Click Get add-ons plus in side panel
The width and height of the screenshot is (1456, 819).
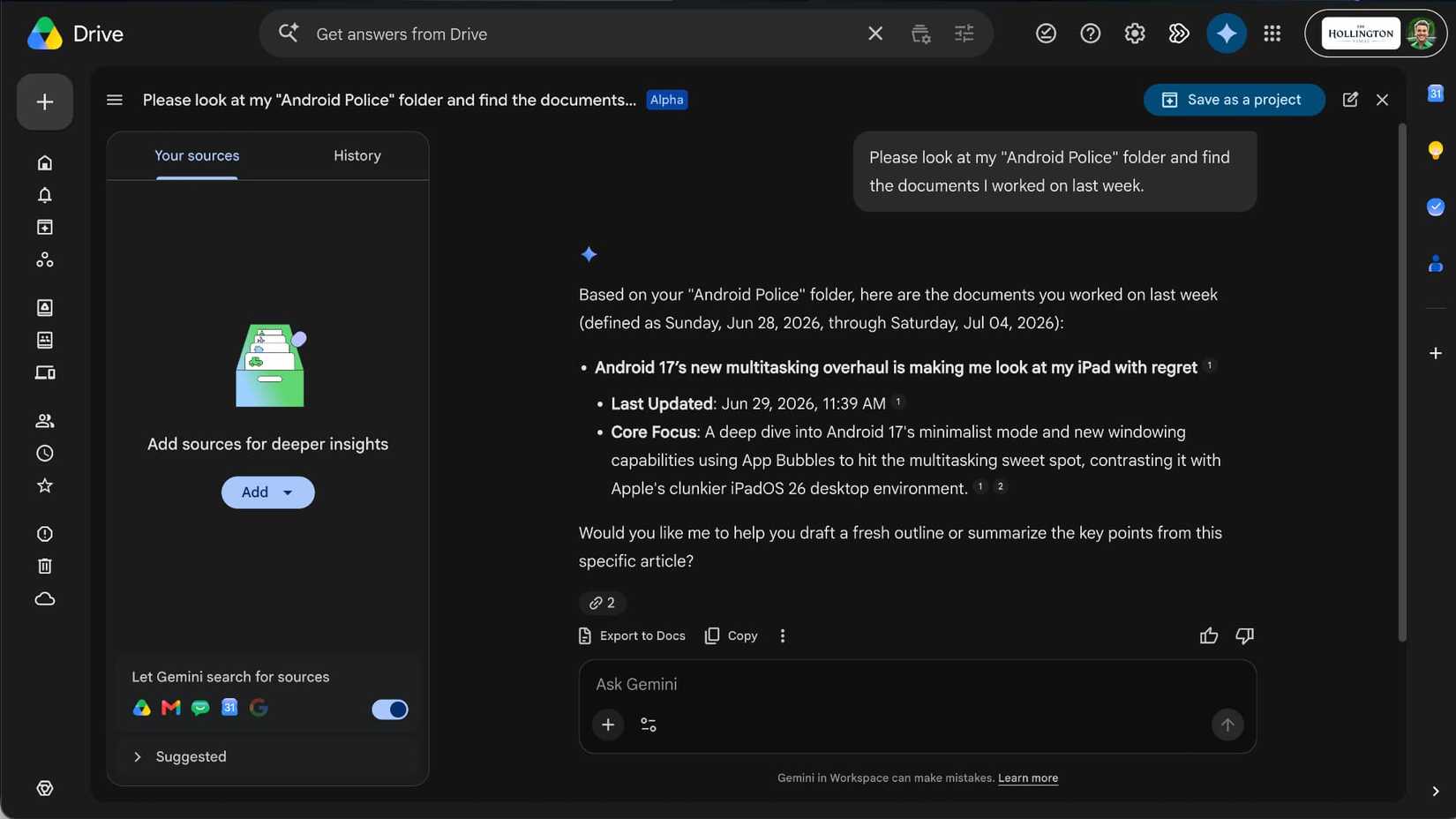[x=1436, y=353]
